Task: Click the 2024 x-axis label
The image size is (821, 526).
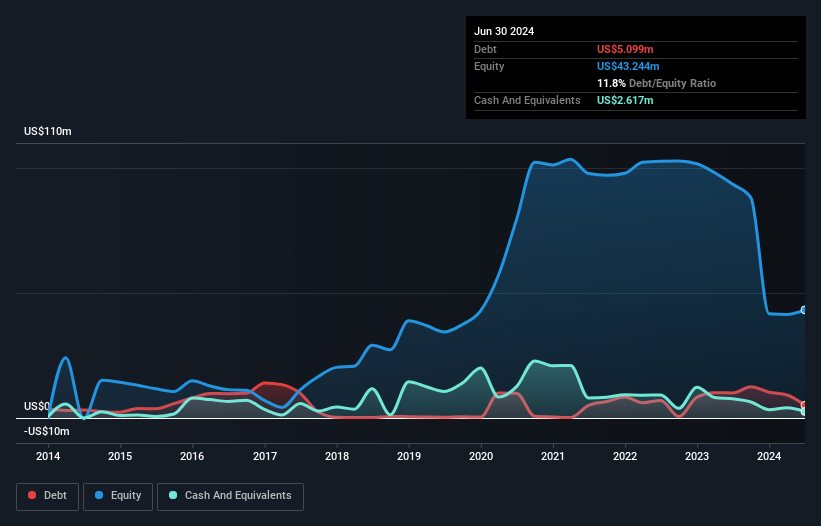Action: 769,456
